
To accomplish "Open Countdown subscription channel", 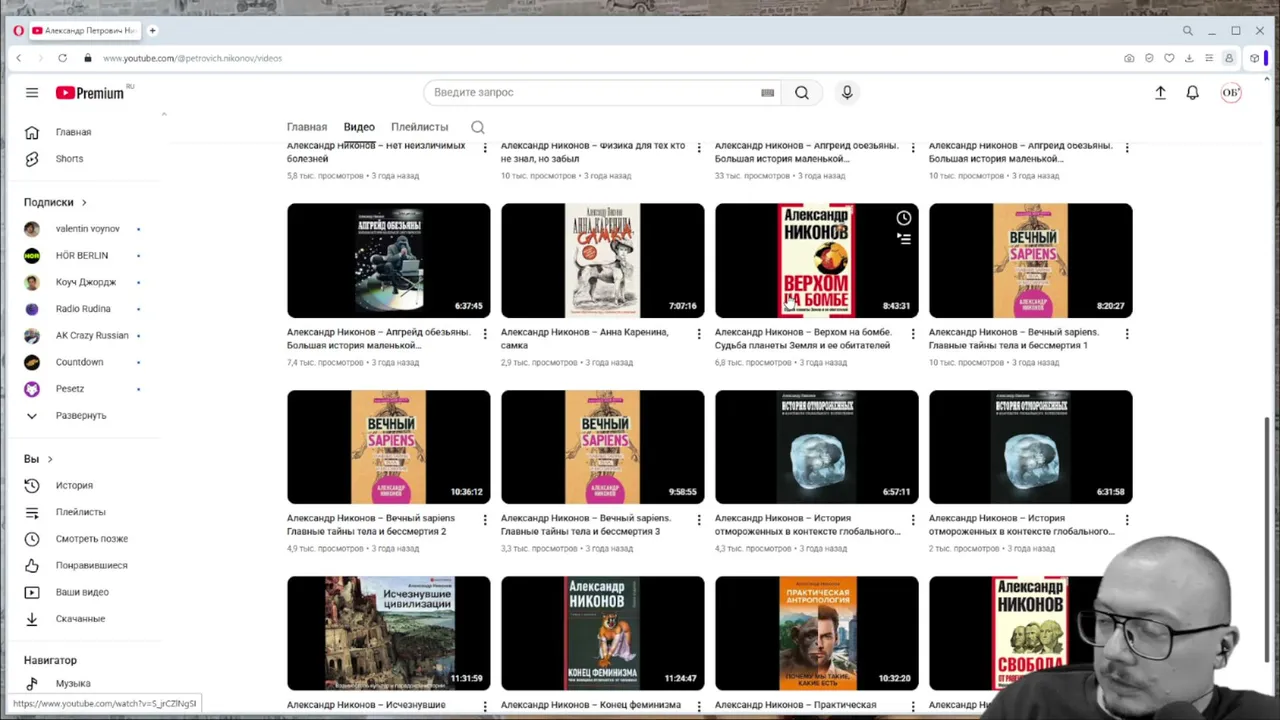I will pyautogui.click(x=79, y=362).
